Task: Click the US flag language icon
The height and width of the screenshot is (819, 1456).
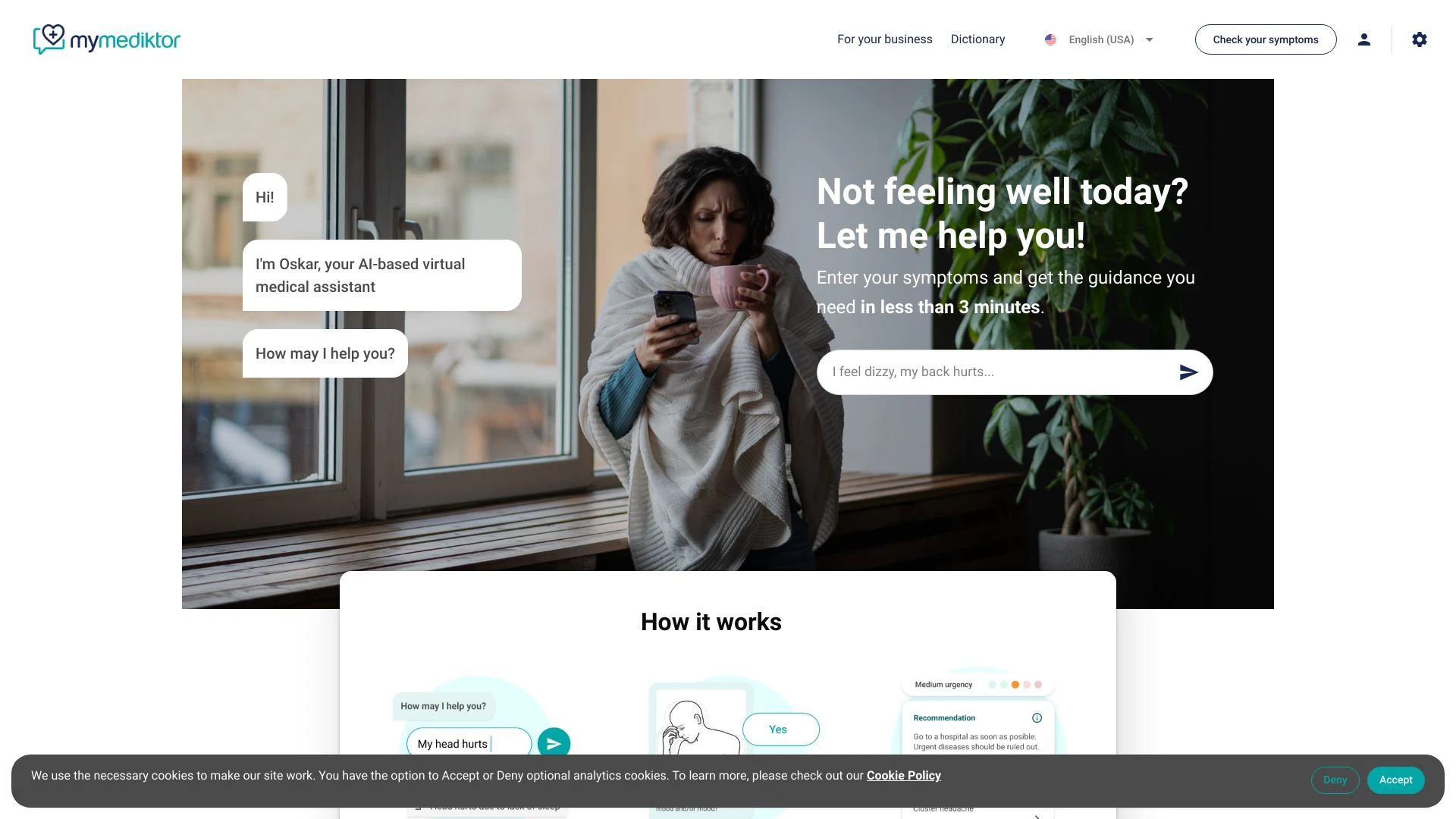Action: pyautogui.click(x=1051, y=39)
